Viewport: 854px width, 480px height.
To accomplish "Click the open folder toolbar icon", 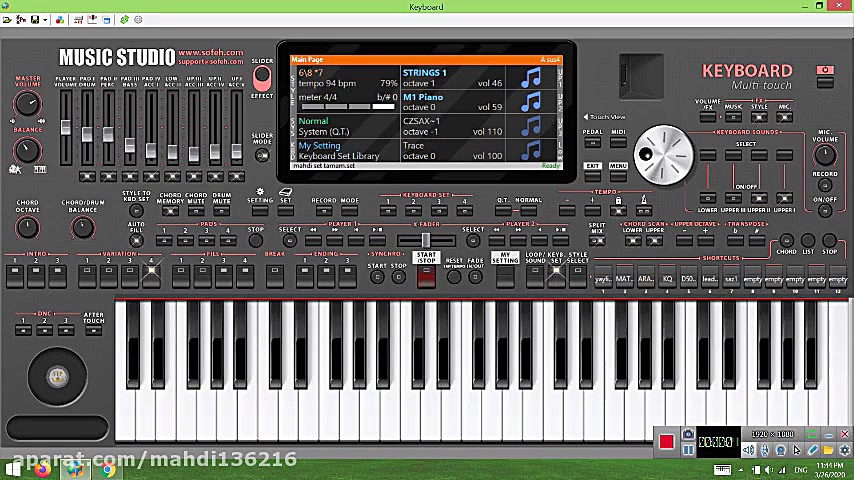I will click(7, 20).
